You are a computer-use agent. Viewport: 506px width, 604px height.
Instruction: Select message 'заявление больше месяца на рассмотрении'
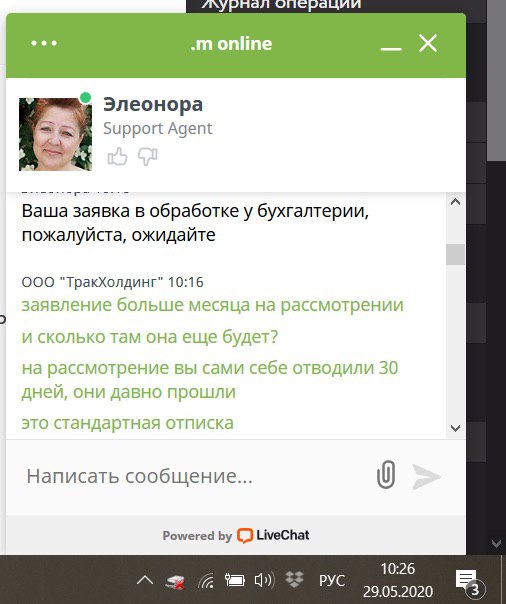point(213,305)
